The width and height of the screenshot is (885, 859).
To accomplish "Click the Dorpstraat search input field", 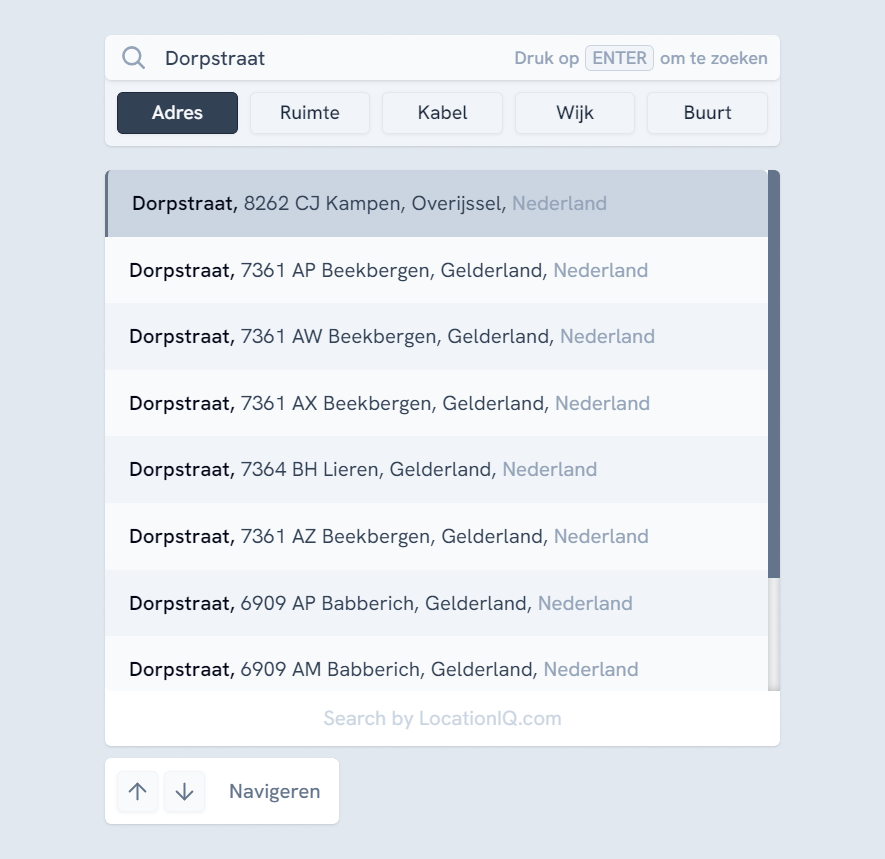I will coord(330,58).
